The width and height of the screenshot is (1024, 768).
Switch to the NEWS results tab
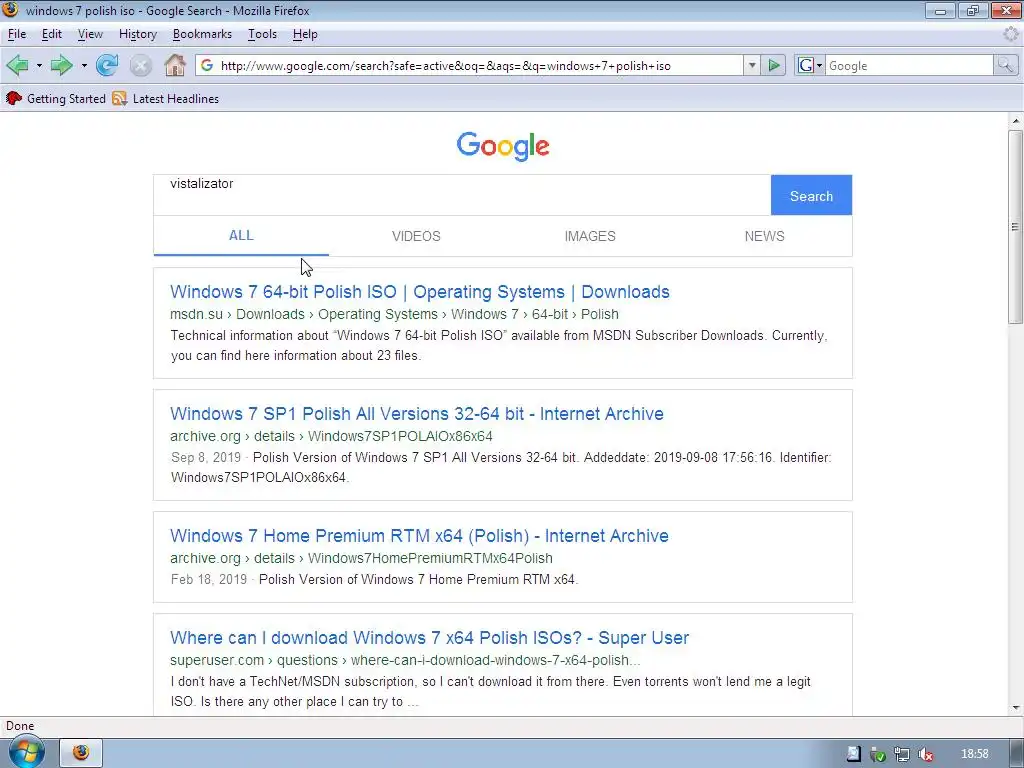[765, 236]
